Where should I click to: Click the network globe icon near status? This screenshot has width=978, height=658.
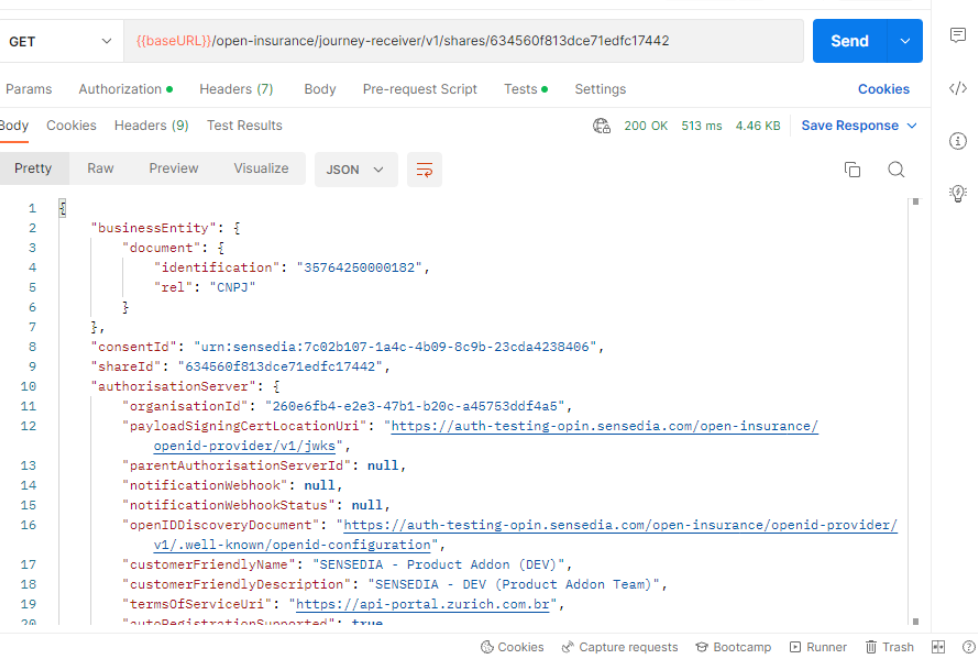click(601, 126)
